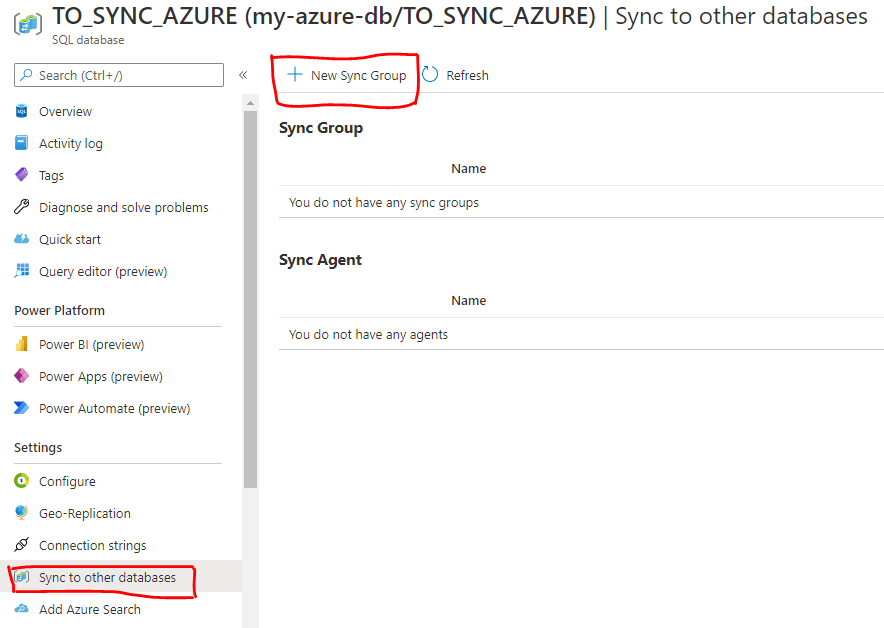Click the Refresh button label
The height and width of the screenshot is (628, 884).
(x=467, y=76)
